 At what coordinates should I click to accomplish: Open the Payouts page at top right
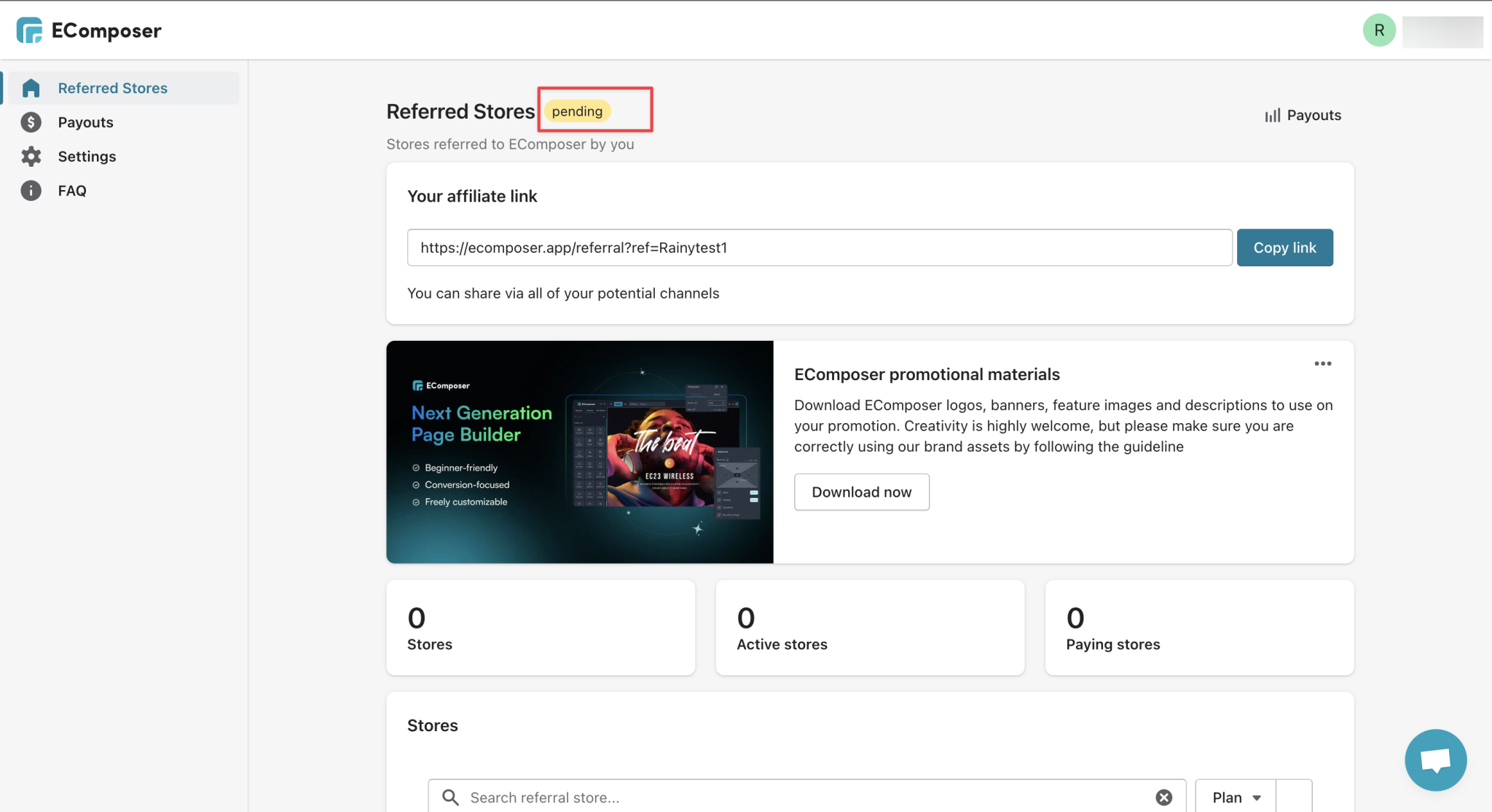tap(1303, 114)
